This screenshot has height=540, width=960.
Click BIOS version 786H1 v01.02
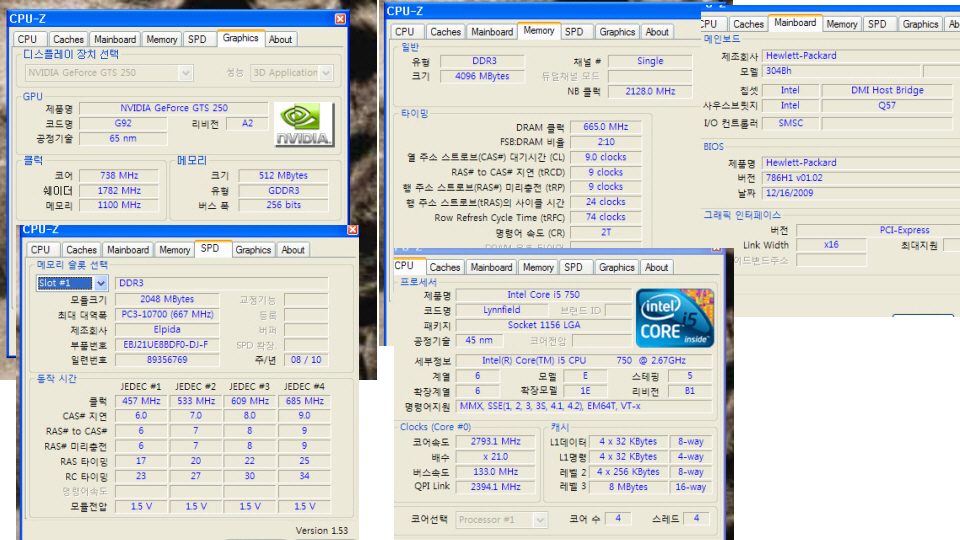pos(861,178)
